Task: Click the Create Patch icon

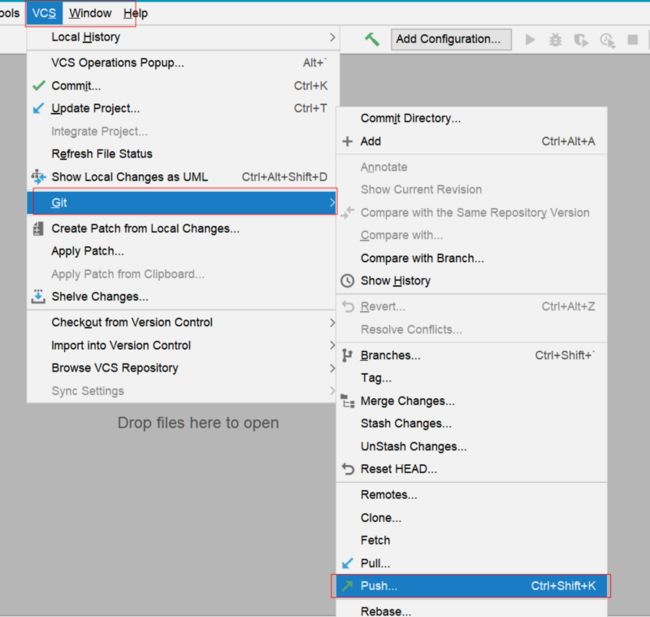Action: coord(38,228)
